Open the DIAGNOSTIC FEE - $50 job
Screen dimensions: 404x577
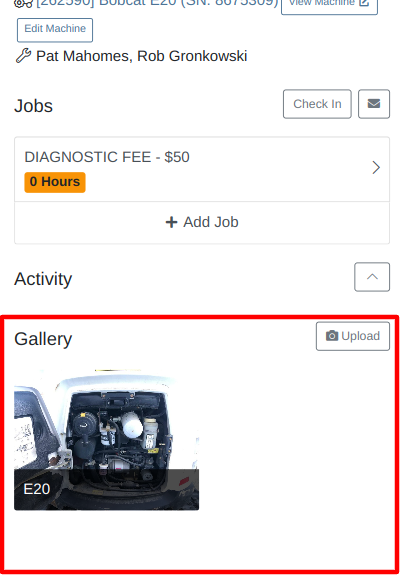[202, 169]
